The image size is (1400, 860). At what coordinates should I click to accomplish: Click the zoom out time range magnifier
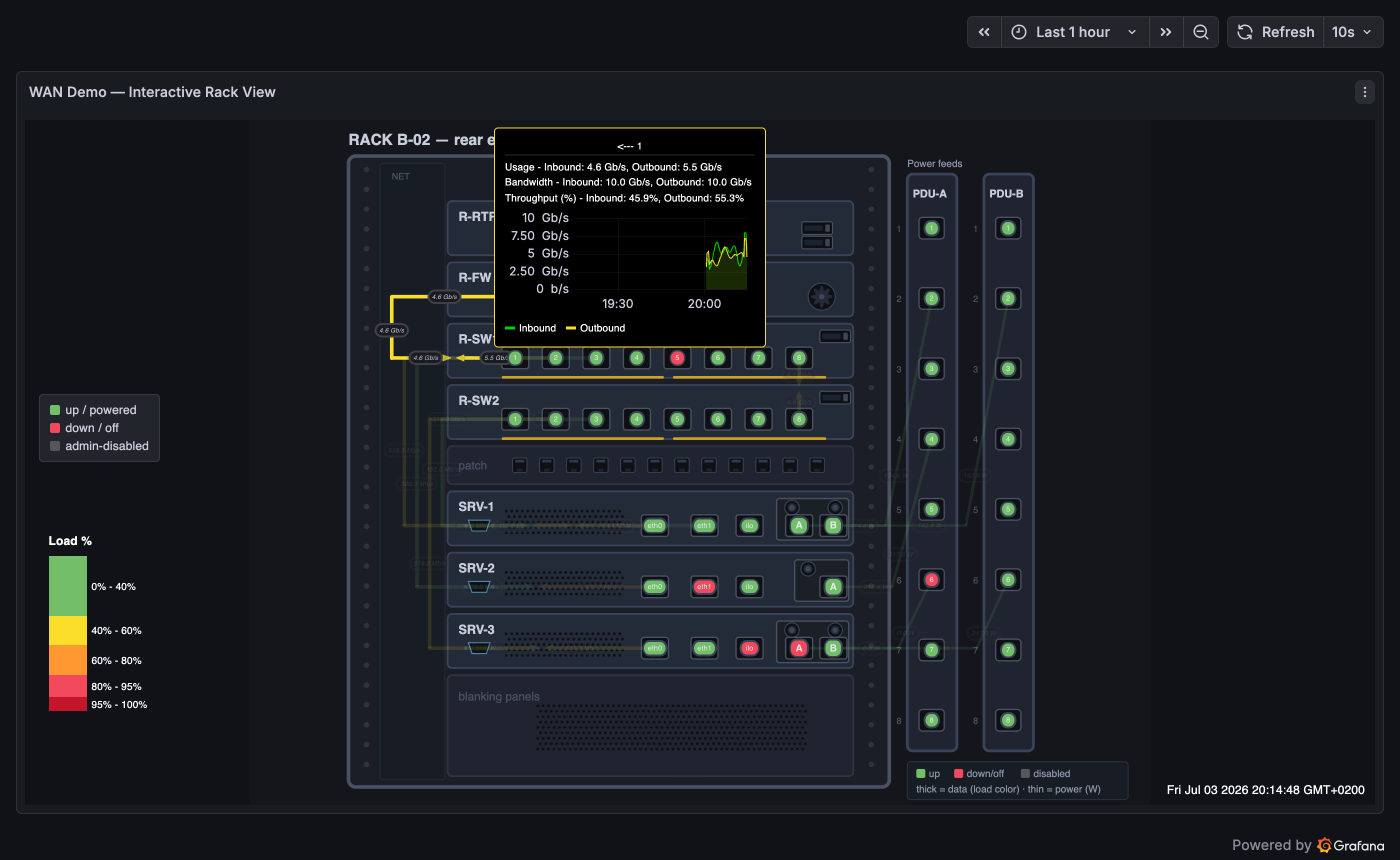(1200, 32)
